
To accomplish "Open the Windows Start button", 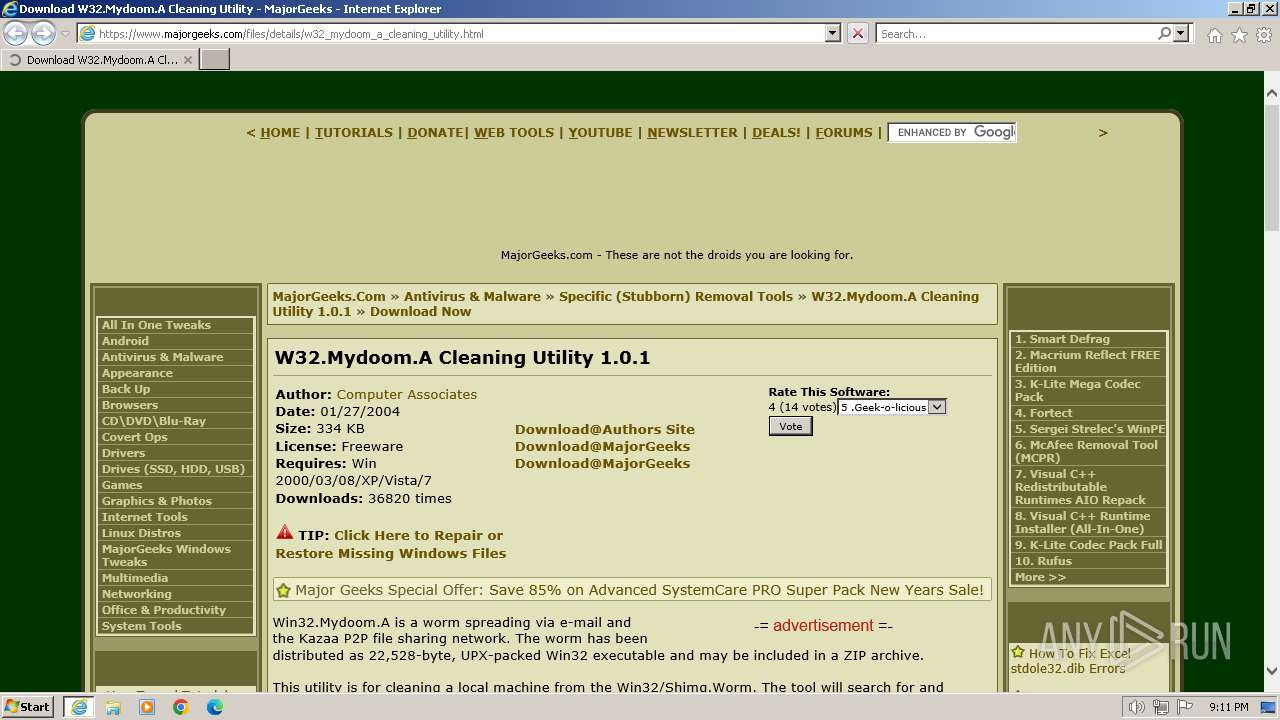I will pyautogui.click(x=28, y=706).
